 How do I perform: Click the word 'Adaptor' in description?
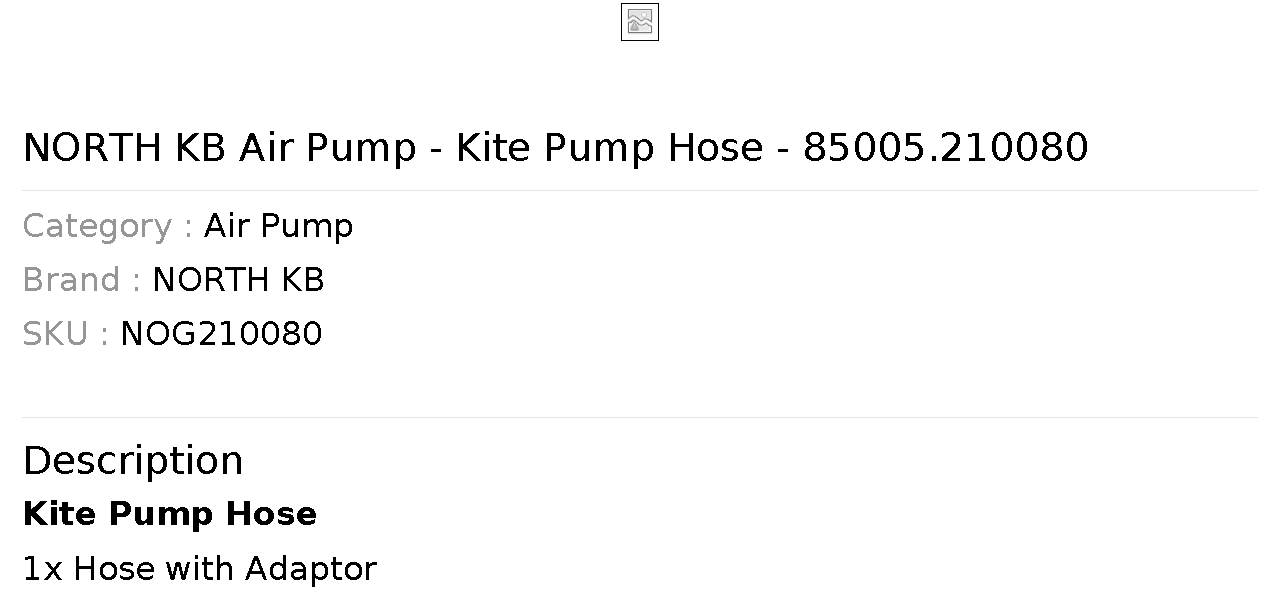tap(311, 569)
